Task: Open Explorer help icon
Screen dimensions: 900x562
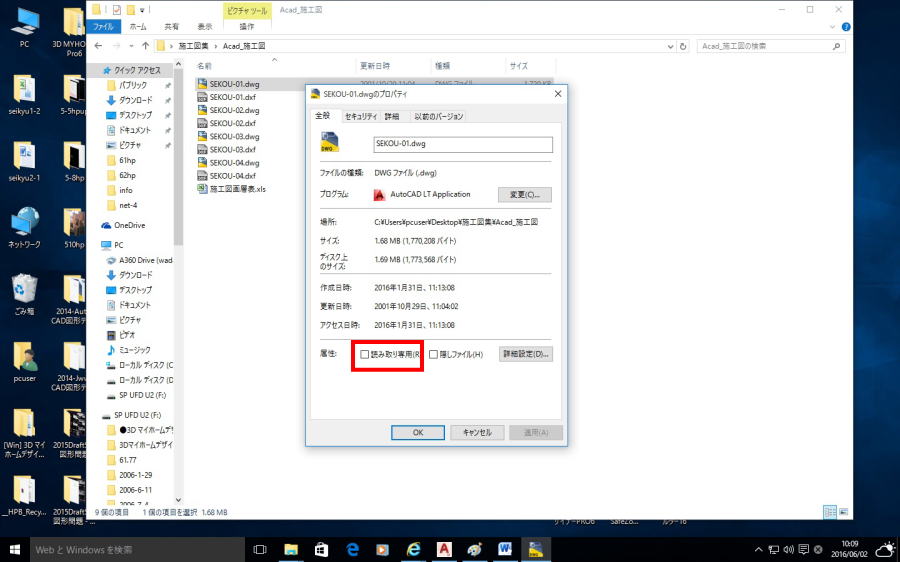Action: pyautogui.click(x=845, y=27)
